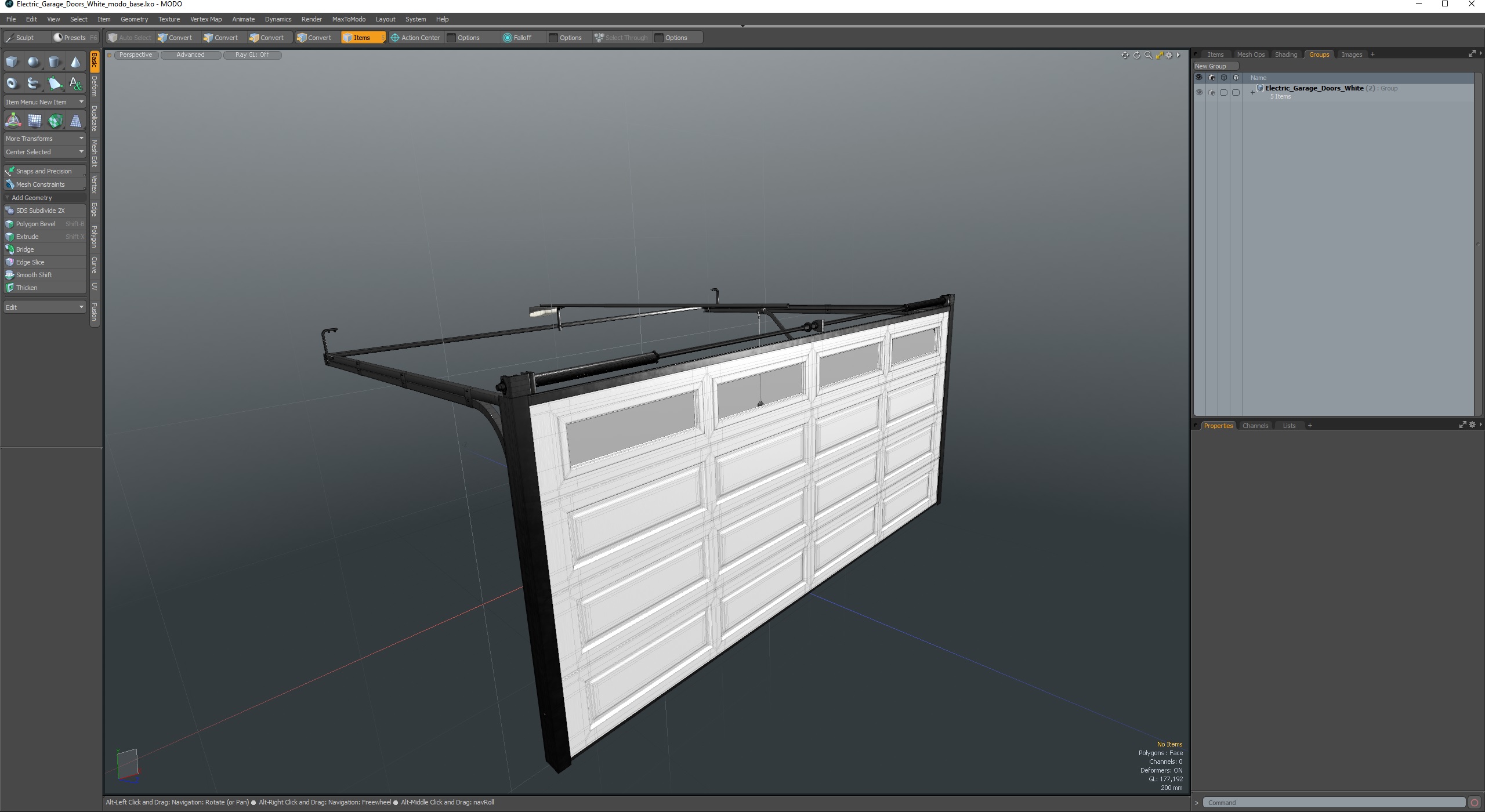The height and width of the screenshot is (812, 1485).
Task: Open the Render menu
Action: click(x=312, y=19)
